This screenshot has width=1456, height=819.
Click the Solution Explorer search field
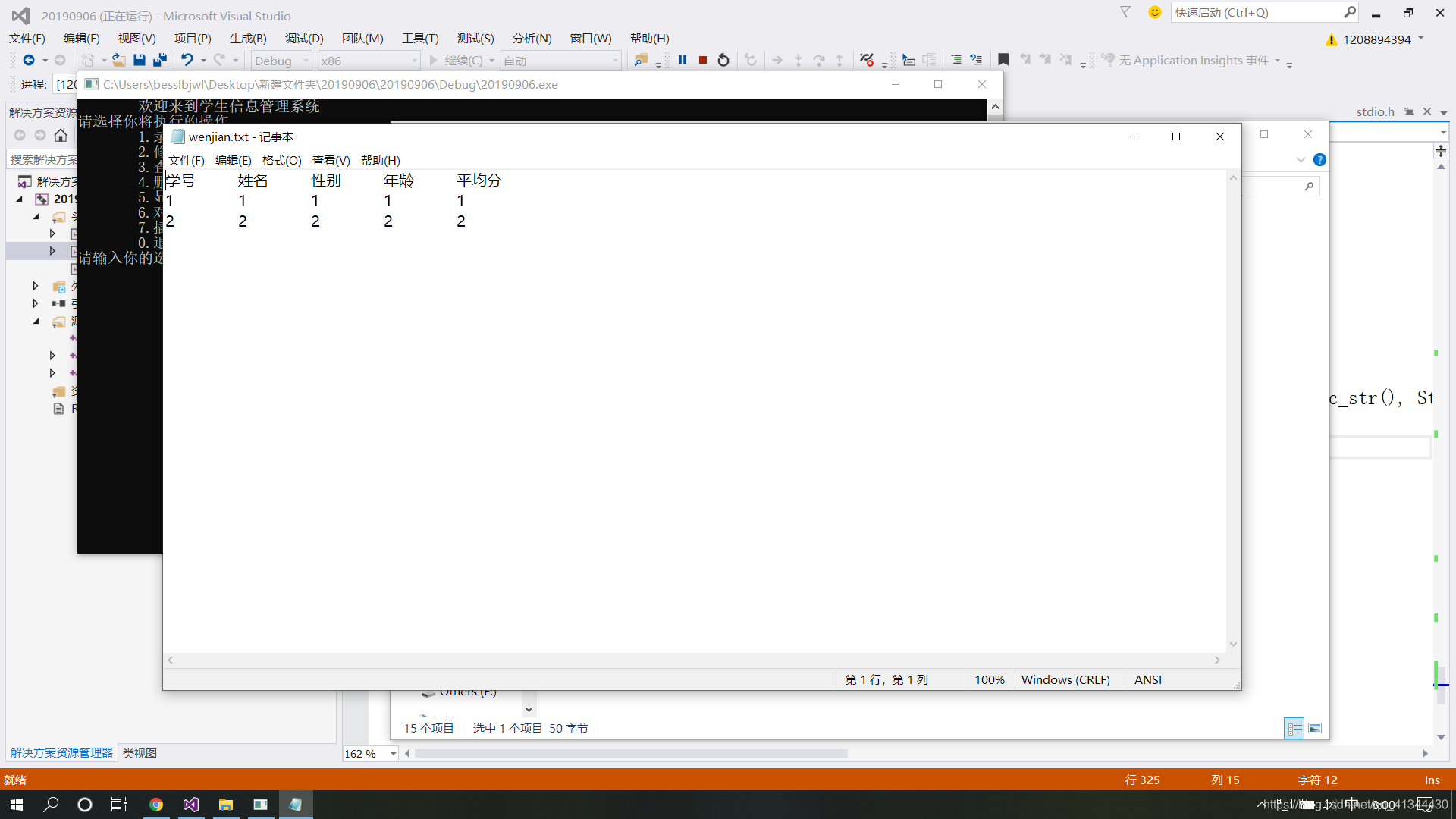point(43,159)
